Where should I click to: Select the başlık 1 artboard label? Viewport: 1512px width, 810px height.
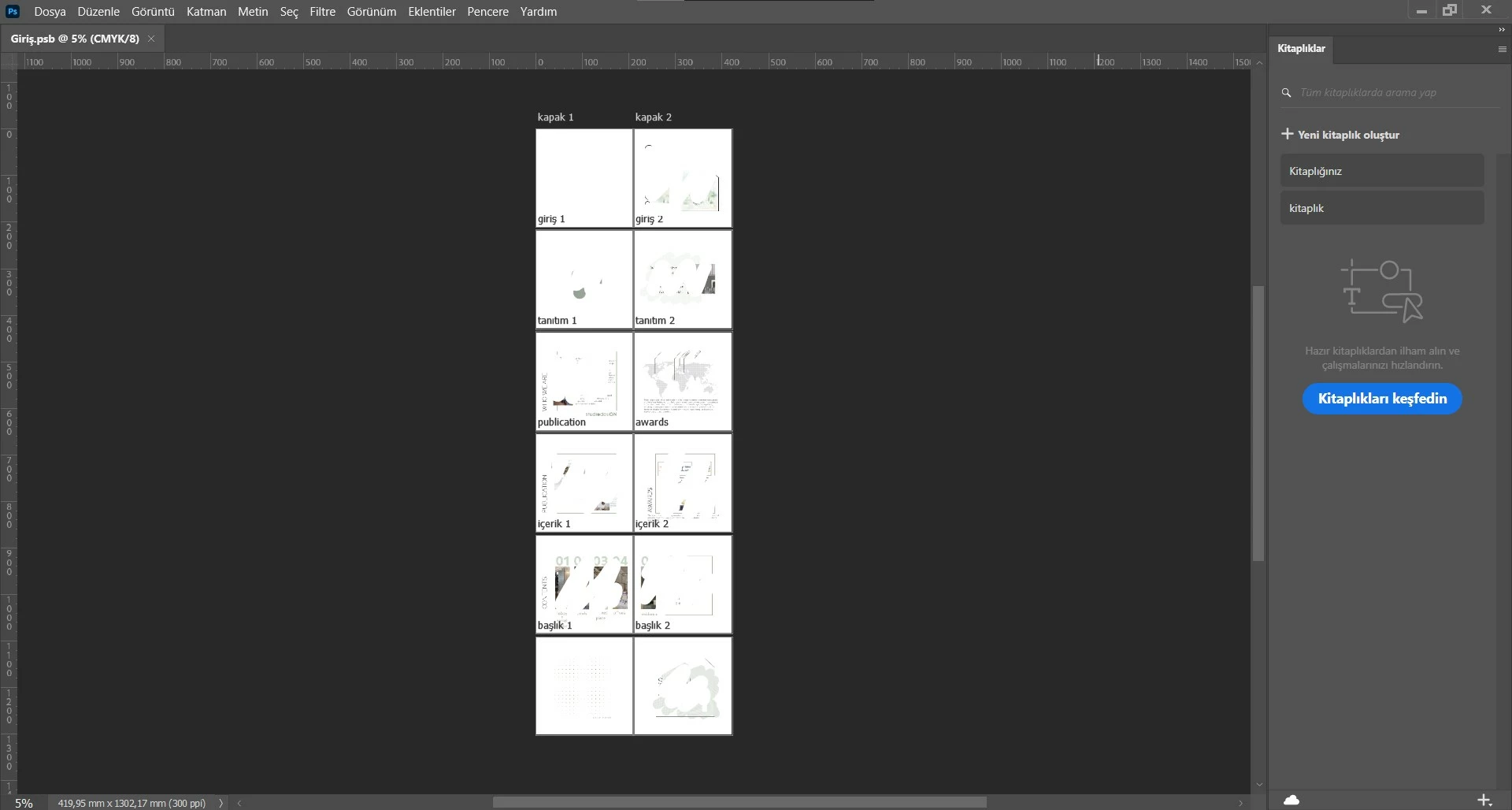(554, 626)
